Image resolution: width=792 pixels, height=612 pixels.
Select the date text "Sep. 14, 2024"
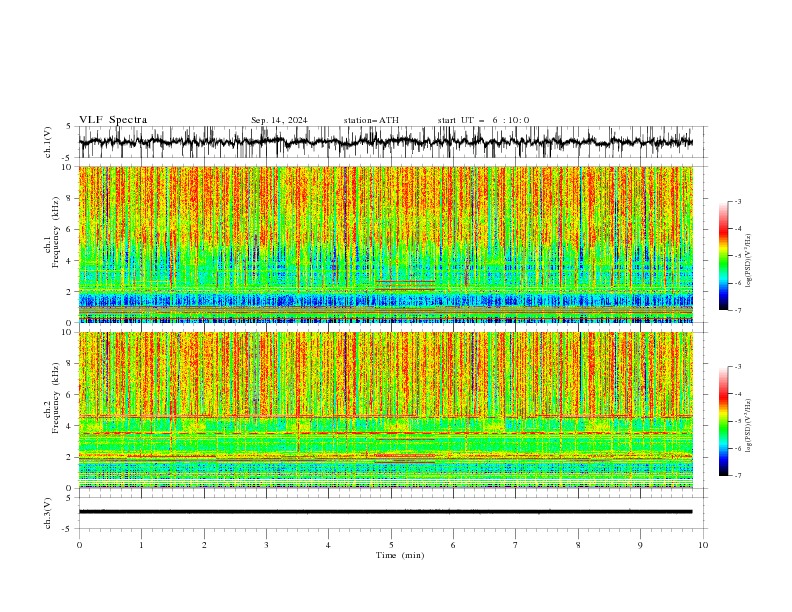[x=279, y=120]
